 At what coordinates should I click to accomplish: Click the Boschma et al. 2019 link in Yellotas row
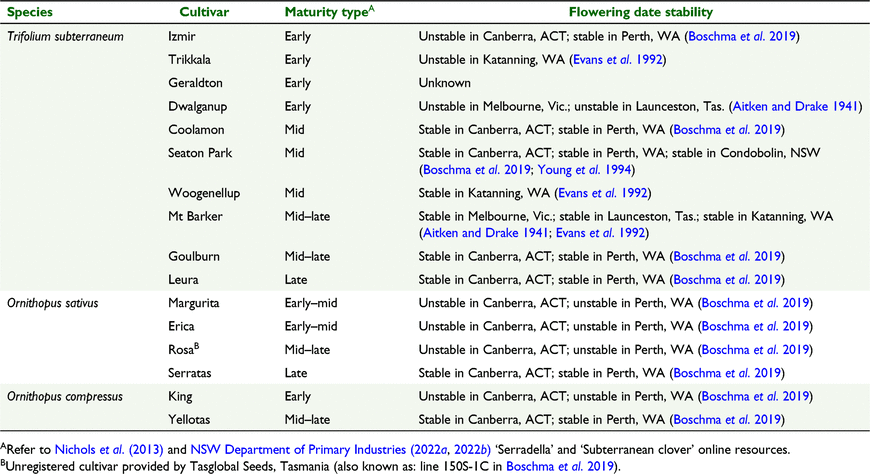click(x=727, y=420)
